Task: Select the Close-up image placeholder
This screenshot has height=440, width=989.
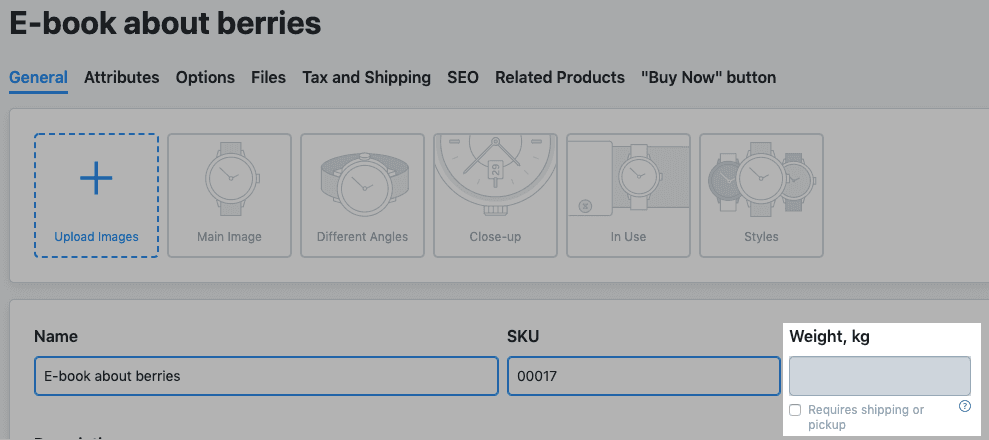Action: coord(495,195)
